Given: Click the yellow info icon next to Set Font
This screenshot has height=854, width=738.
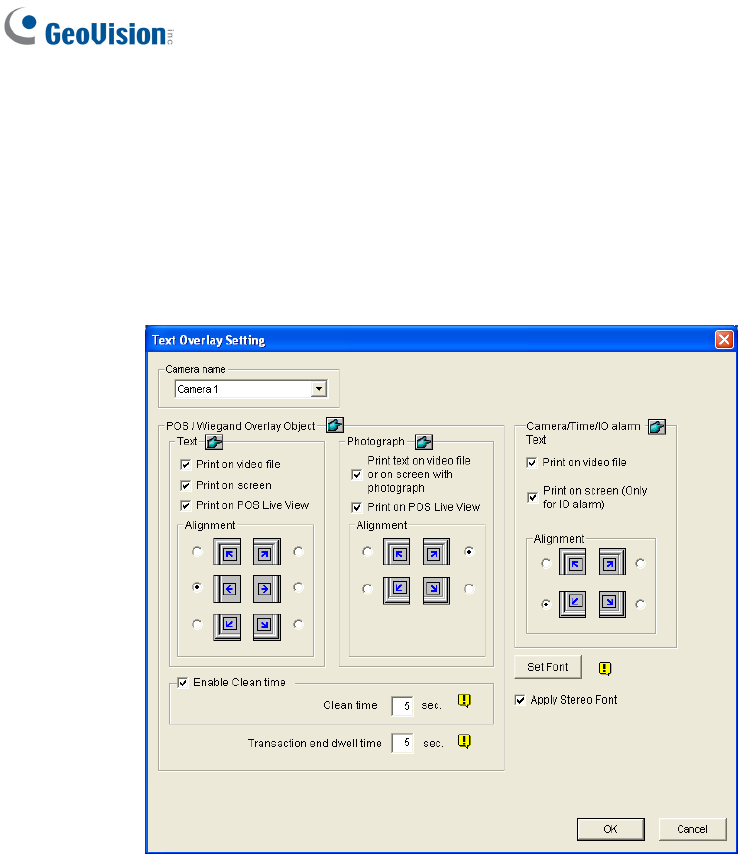Looking at the screenshot, I should point(605,668).
